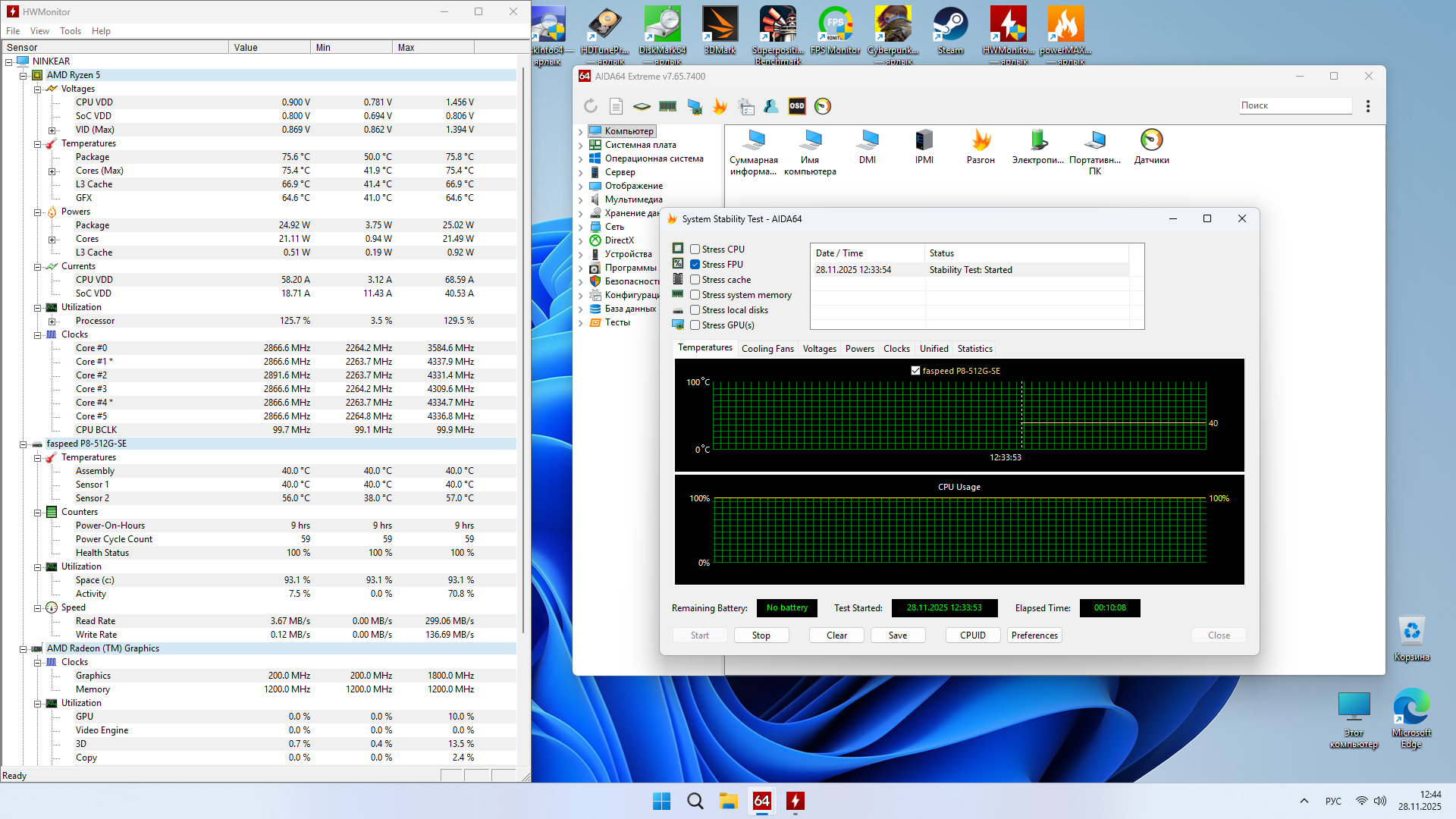Viewport: 1456px width, 819px height.
Task: Click the Поиск search field
Action: (1294, 105)
